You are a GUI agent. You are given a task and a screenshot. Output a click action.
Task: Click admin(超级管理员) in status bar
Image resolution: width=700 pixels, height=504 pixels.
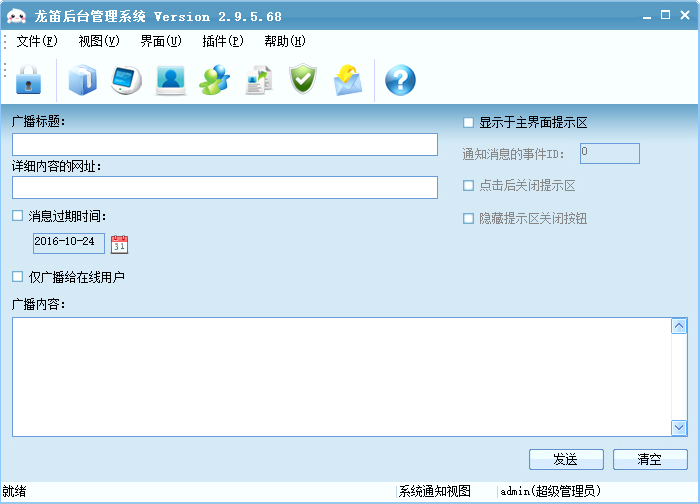[550, 492]
